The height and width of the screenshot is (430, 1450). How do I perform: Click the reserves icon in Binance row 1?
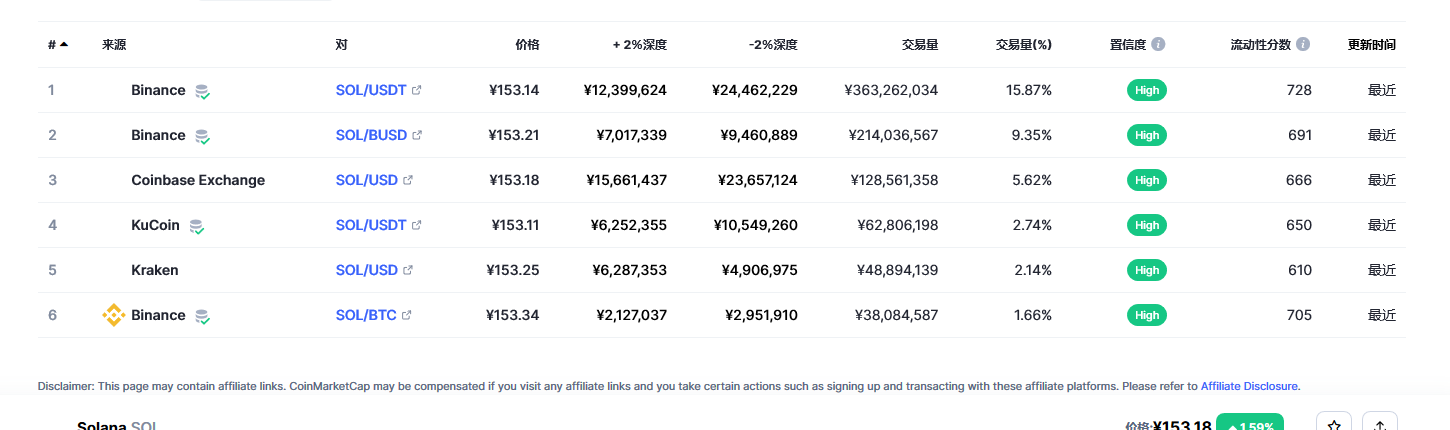coord(202,92)
